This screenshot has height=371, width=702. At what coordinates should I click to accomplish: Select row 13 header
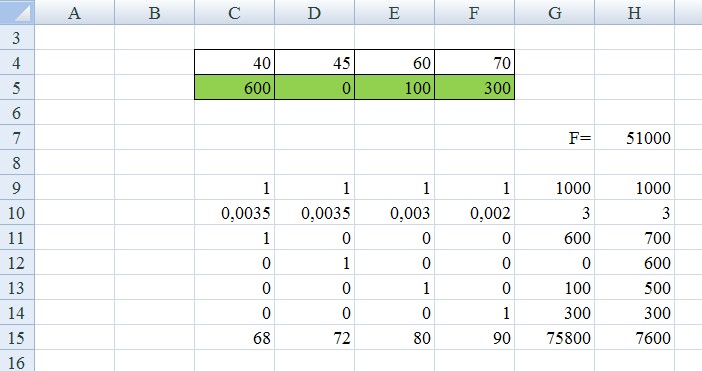[17, 288]
